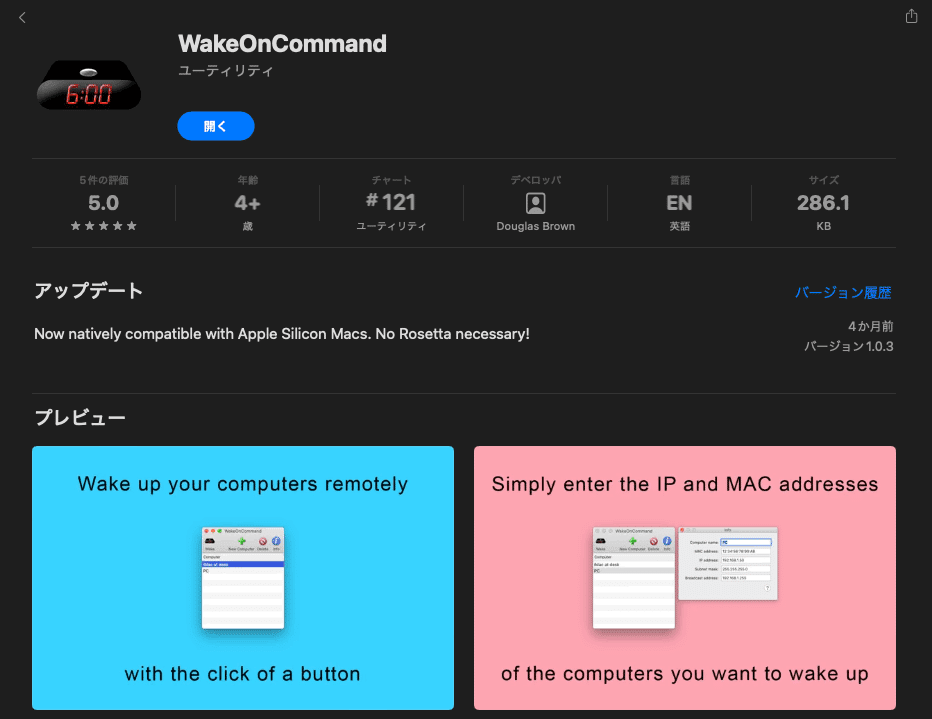Click the 5件の評価 ratings label

(104, 180)
